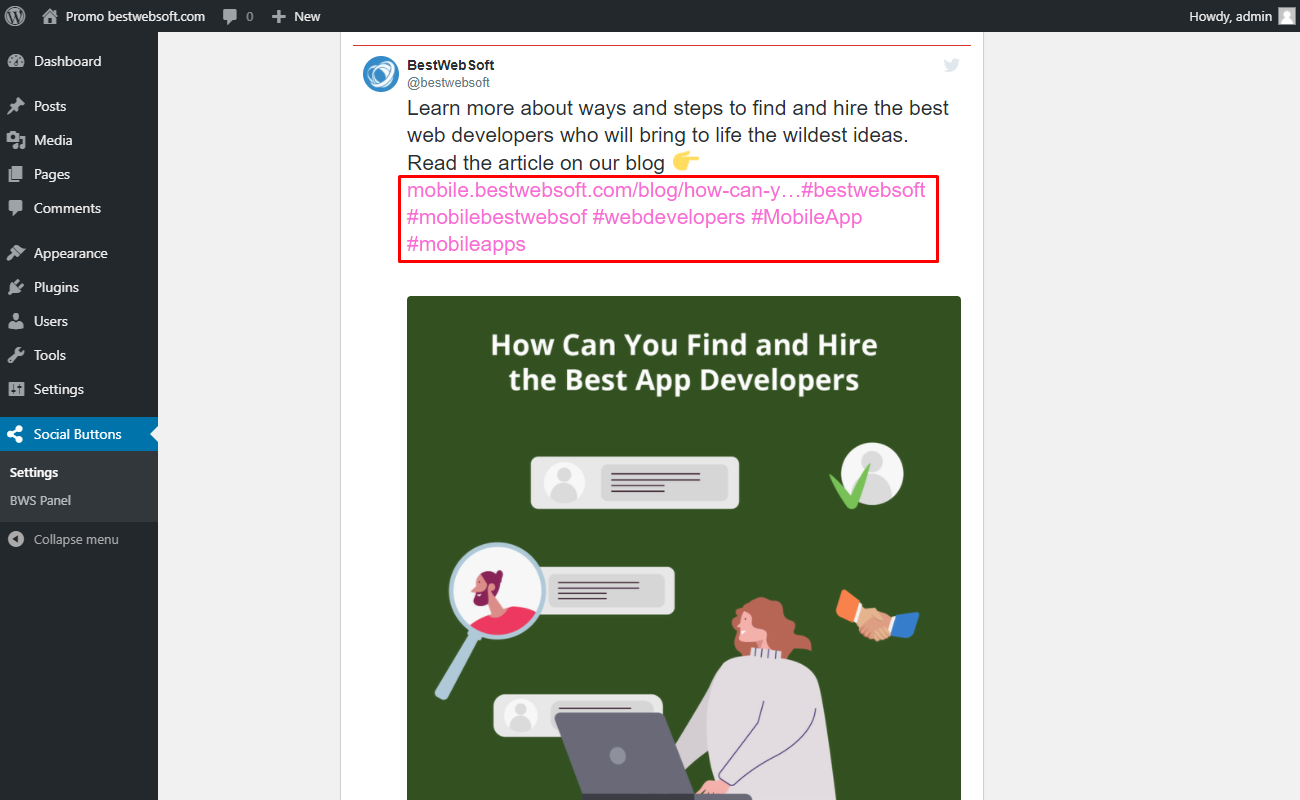Click the admin avatar icon
The height and width of the screenshot is (800, 1300).
[1286, 16]
